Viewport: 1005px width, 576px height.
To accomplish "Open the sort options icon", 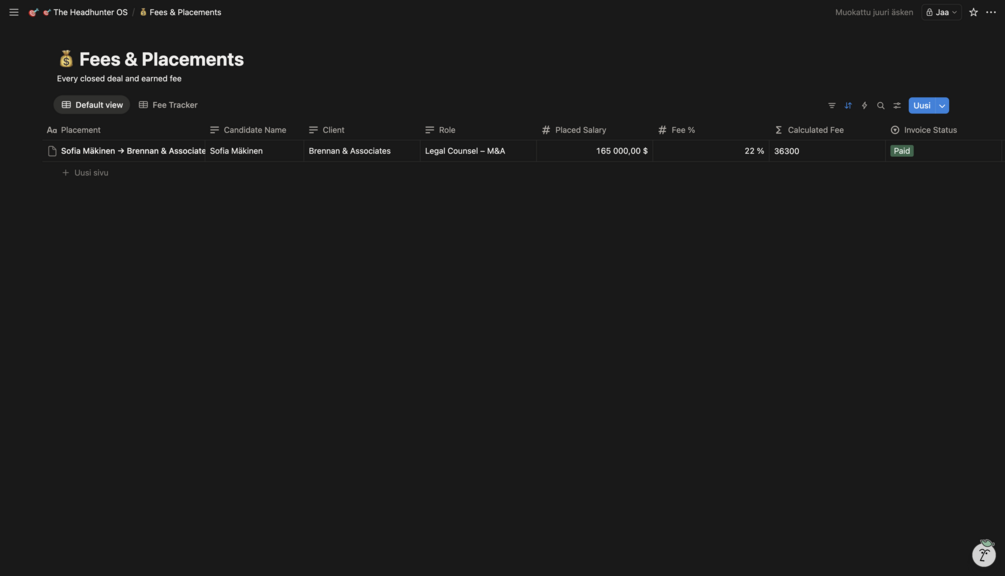I will pyautogui.click(x=848, y=106).
